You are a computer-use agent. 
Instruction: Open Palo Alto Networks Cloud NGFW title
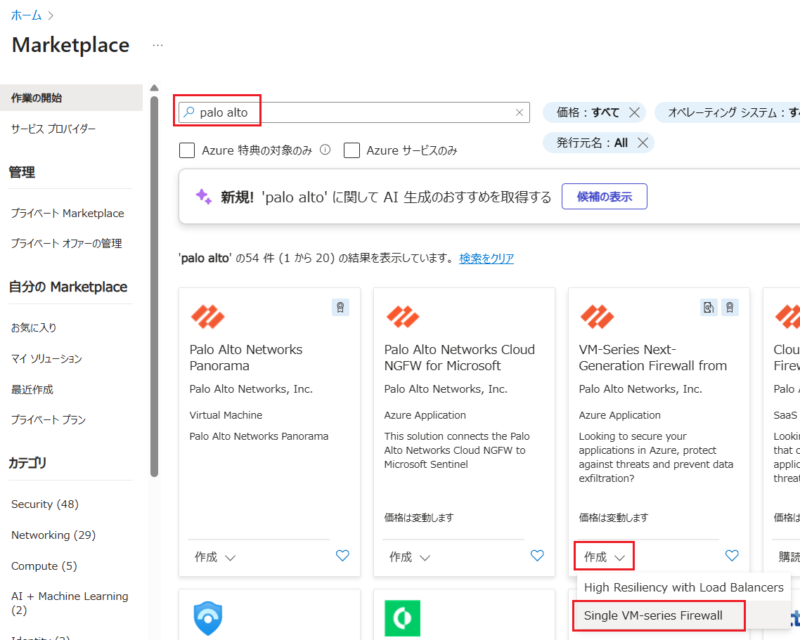[459, 357]
